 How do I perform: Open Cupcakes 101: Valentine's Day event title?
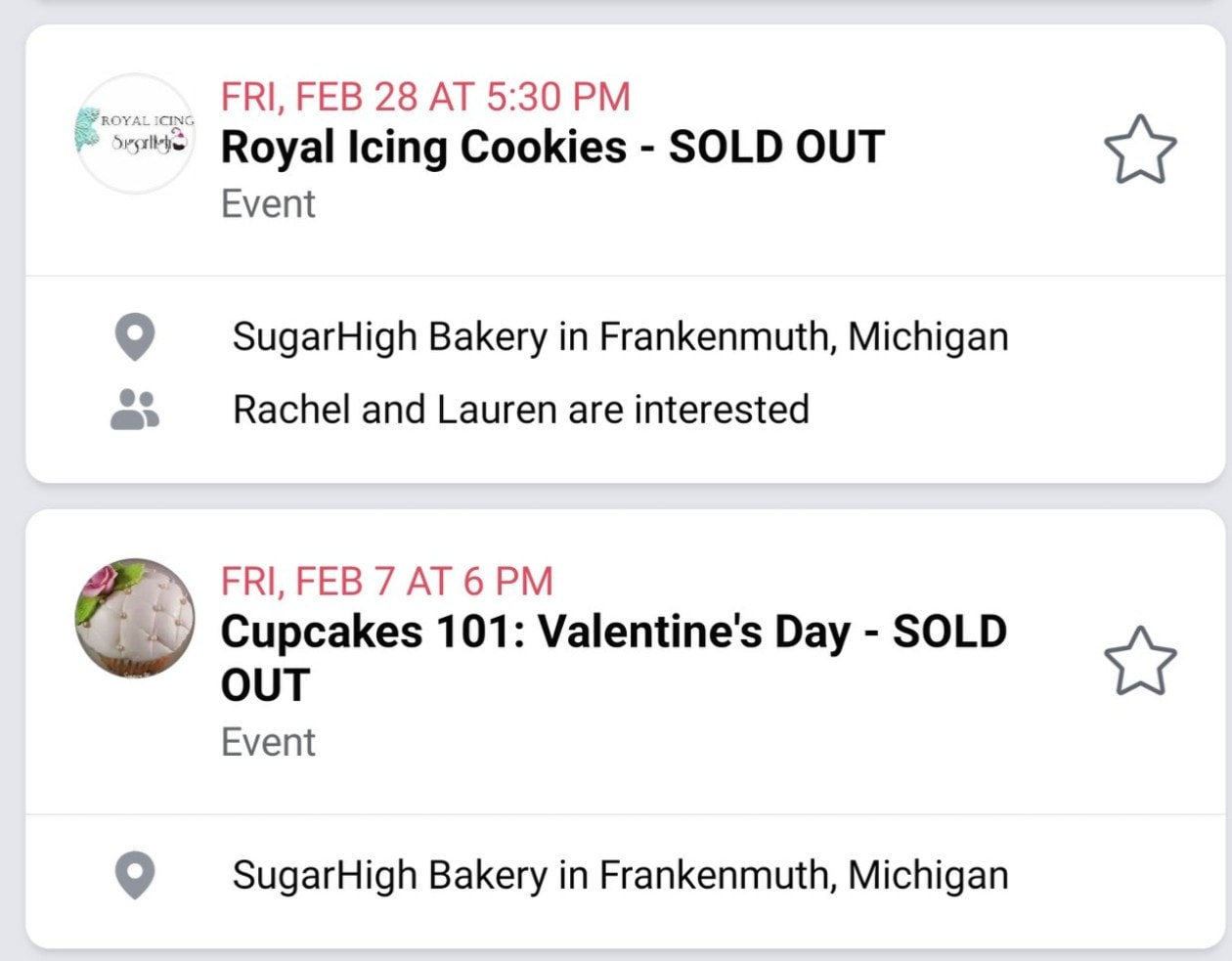[x=613, y=658]
